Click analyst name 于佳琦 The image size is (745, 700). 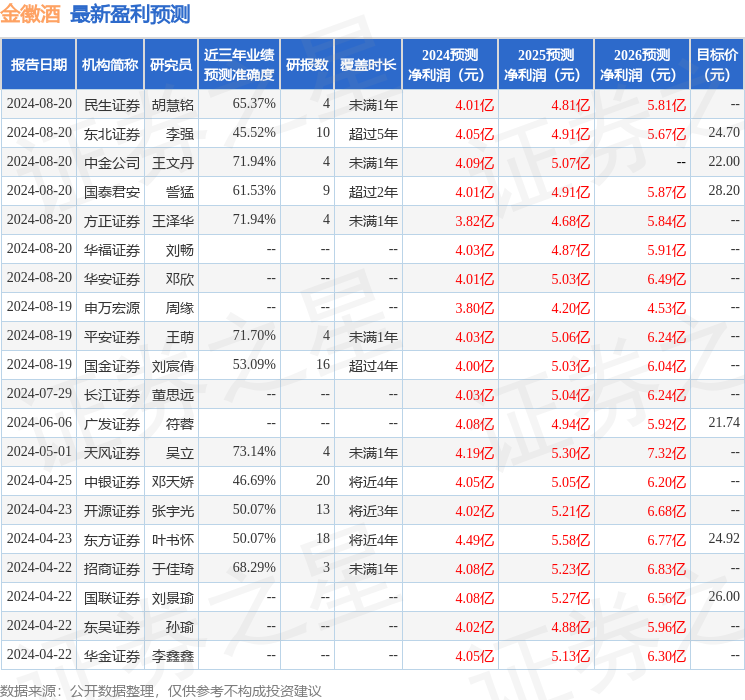(x=173, y=569)
